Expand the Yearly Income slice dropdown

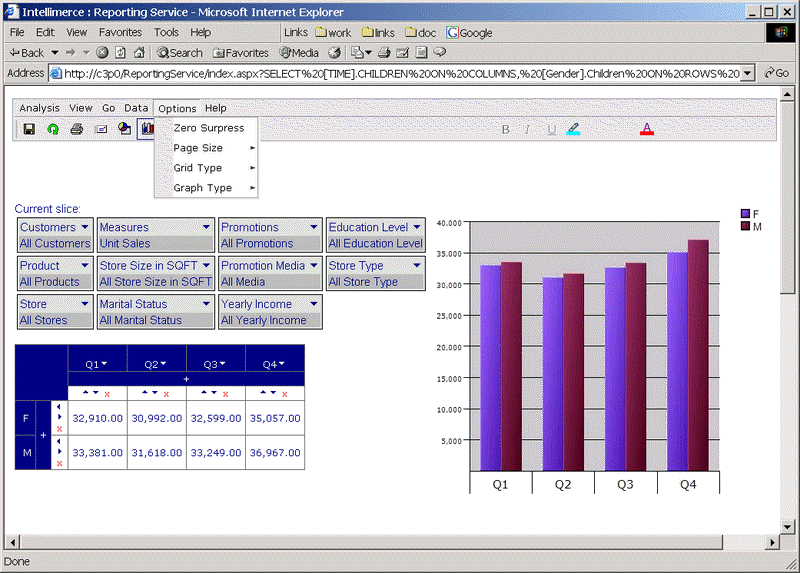pyautogui.click(x=314, y=303)
